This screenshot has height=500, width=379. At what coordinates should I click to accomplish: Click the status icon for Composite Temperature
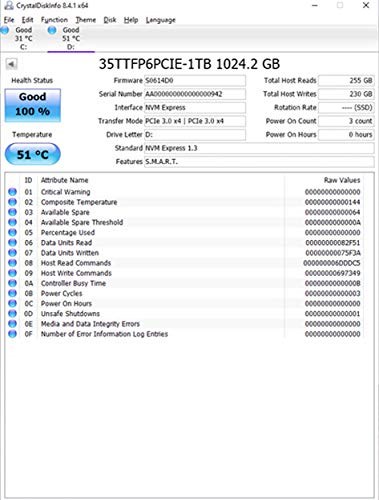coord(12,202)
